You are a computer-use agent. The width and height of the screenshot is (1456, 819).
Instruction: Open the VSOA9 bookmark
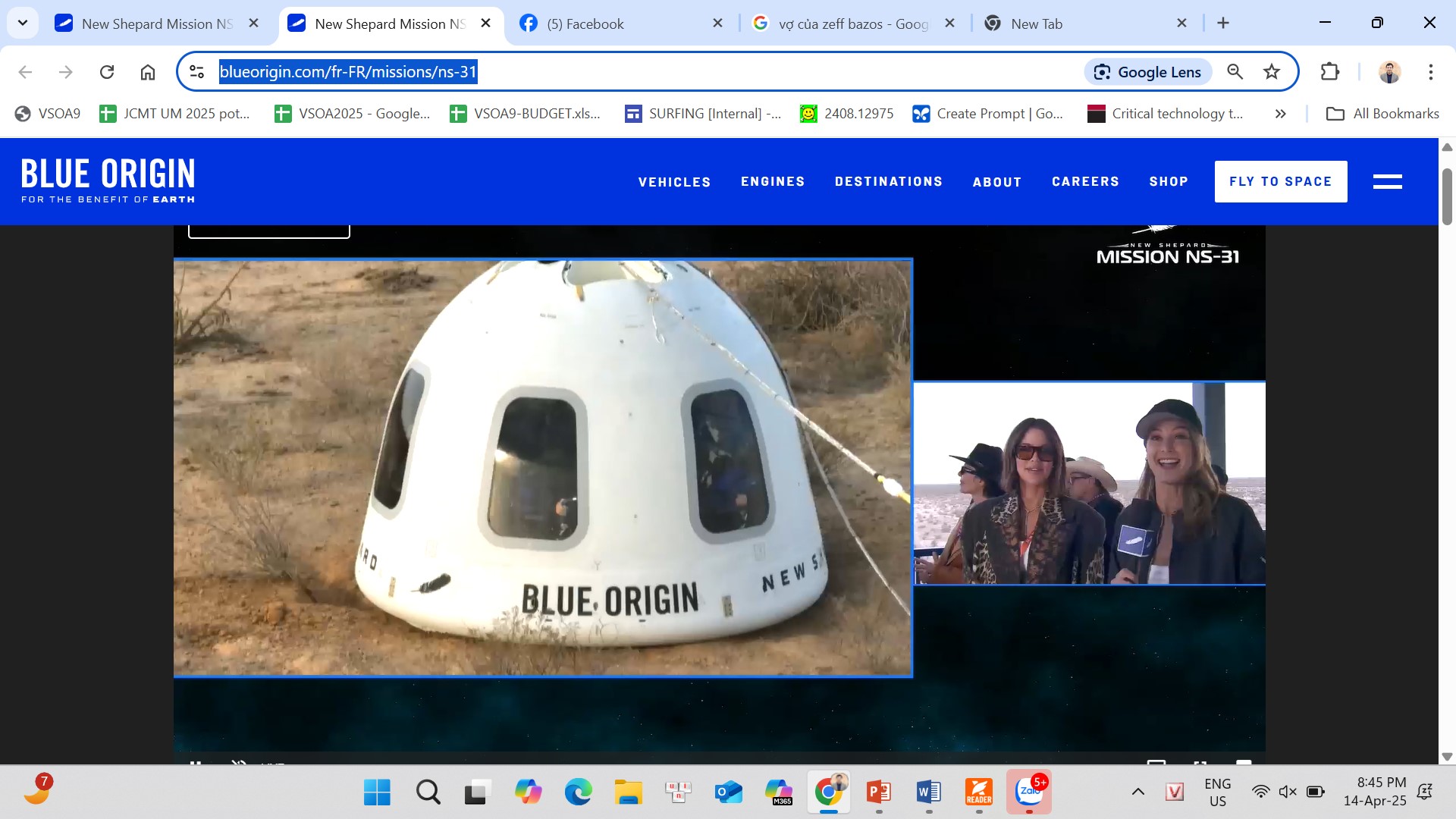pos(48,114)
